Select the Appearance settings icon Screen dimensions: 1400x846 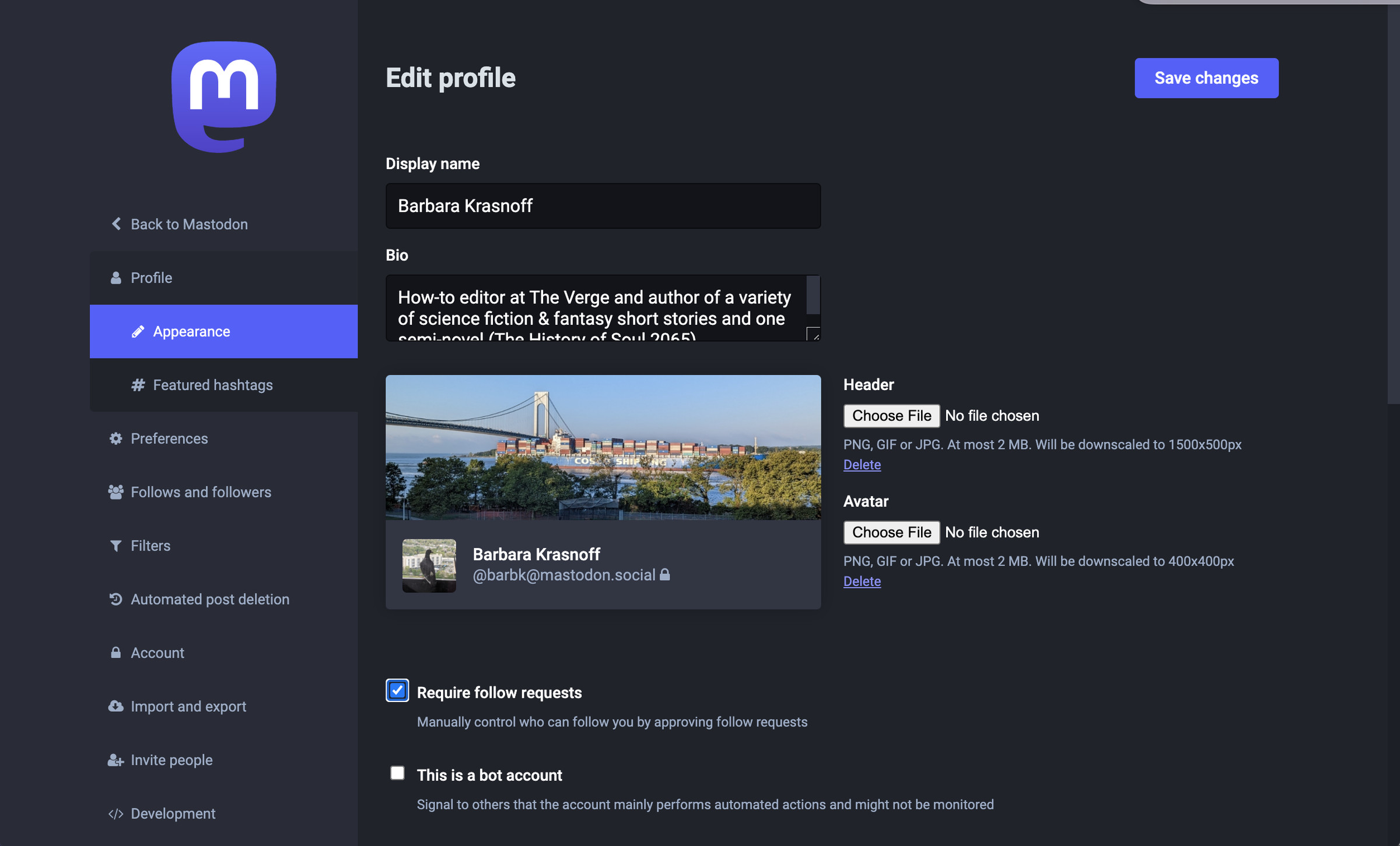[139, 331]
